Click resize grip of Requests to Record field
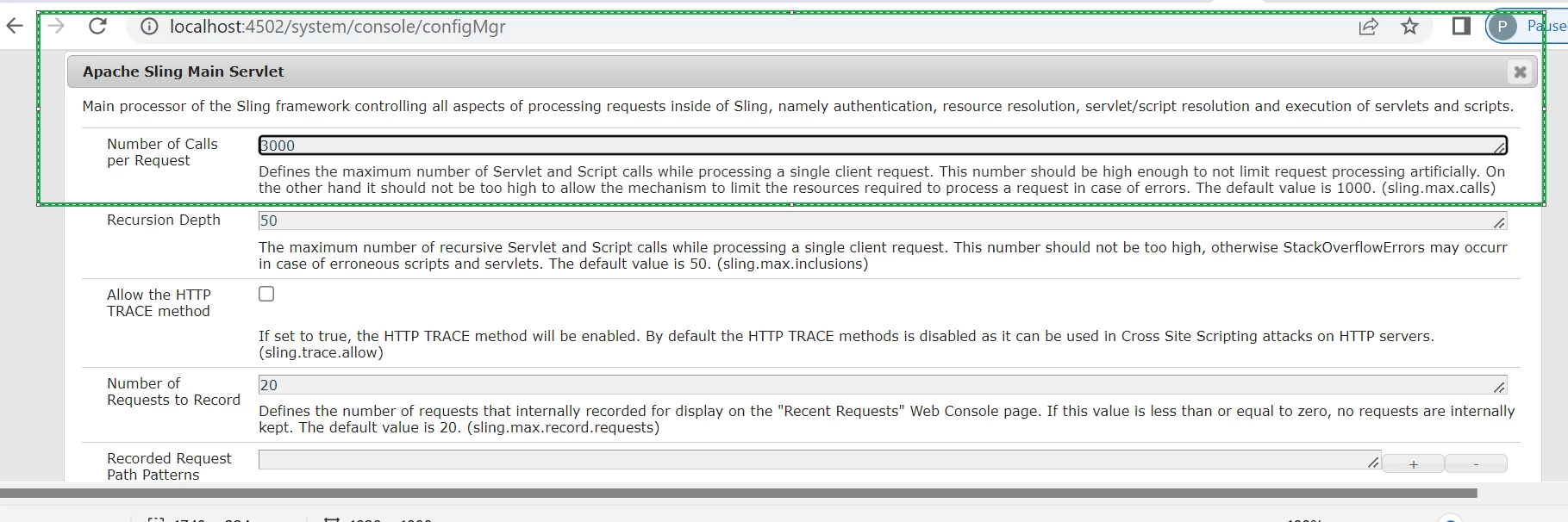Image resolution: width=1568 pixels, height=522 pixels. pos(1500,388)
